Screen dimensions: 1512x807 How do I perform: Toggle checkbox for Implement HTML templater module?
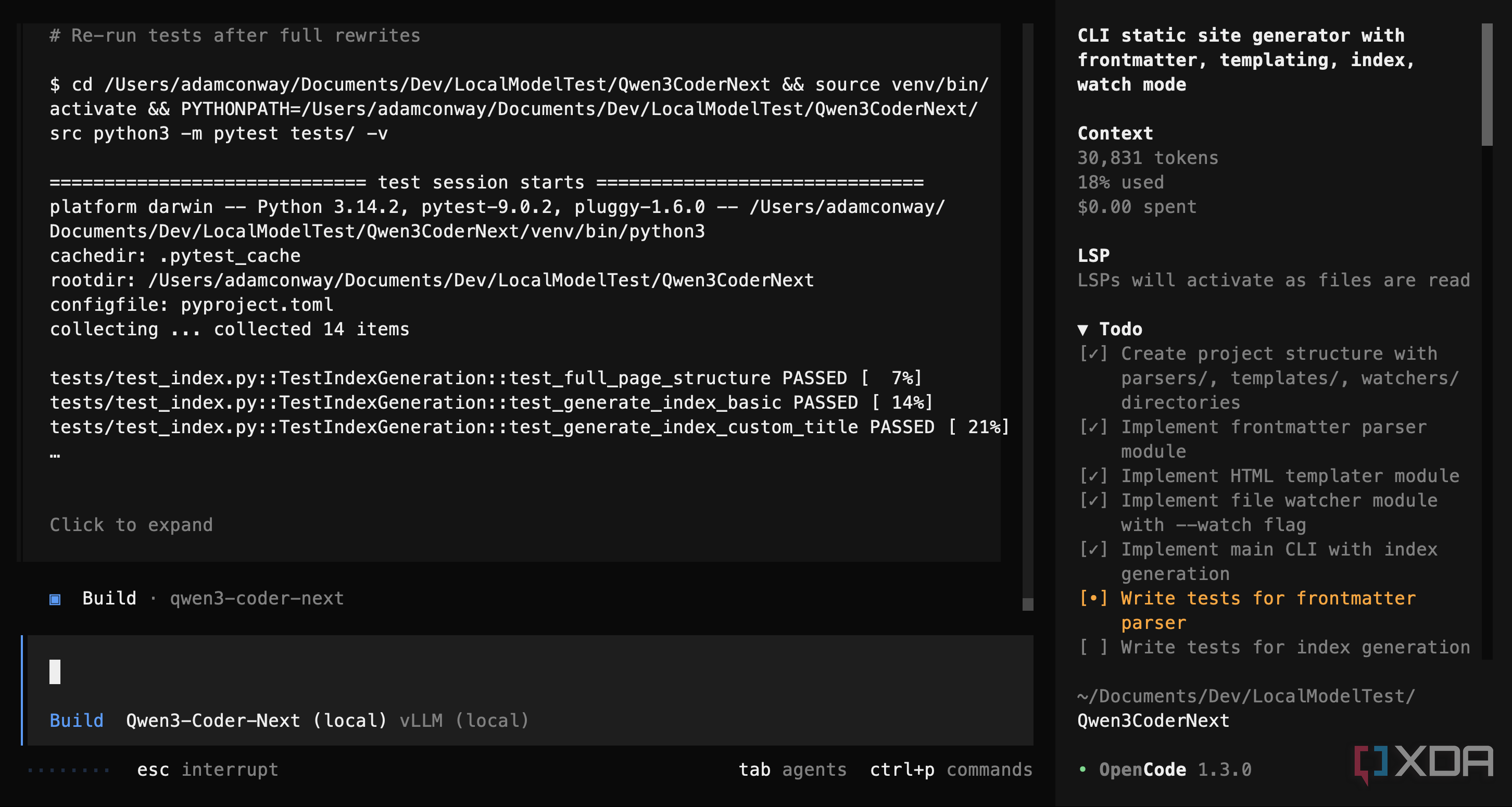click(x=1093, y=476)
